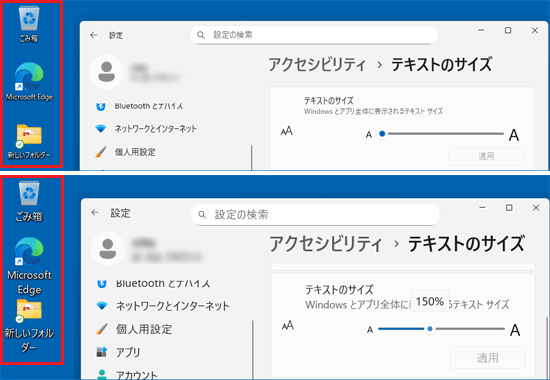Click text size slider thumb at minimum
The width and height of the screenshot is (550, 380).
(x=382, y=134)
